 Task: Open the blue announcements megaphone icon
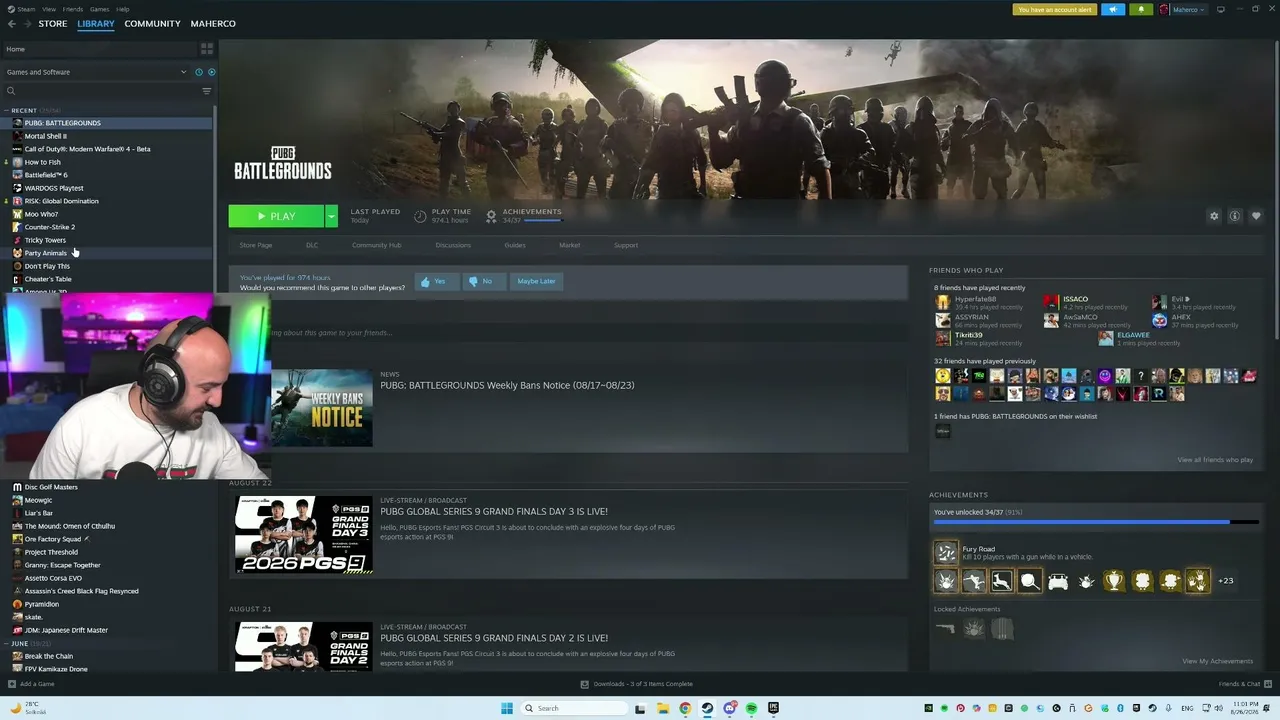1113,10
